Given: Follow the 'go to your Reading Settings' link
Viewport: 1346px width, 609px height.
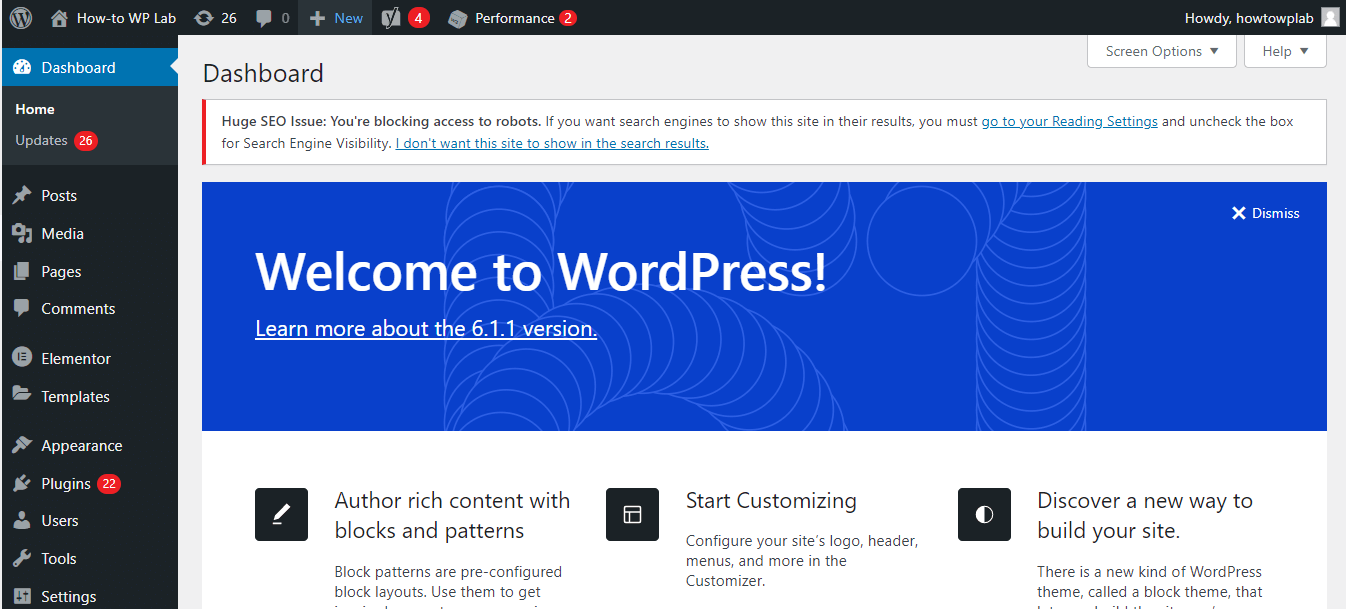Looking at the screenshot, I should click(x=1069, y=122).
